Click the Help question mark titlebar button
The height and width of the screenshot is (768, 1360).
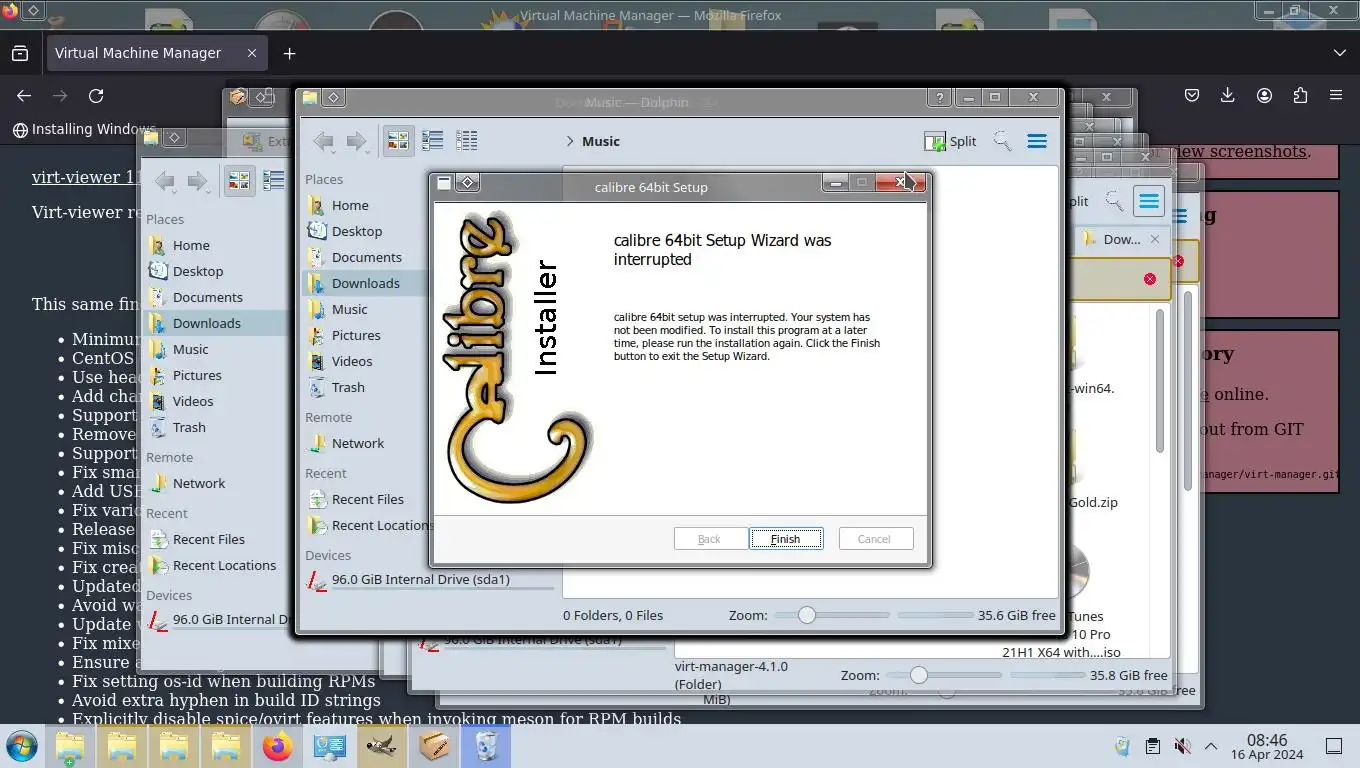[939, 98]
